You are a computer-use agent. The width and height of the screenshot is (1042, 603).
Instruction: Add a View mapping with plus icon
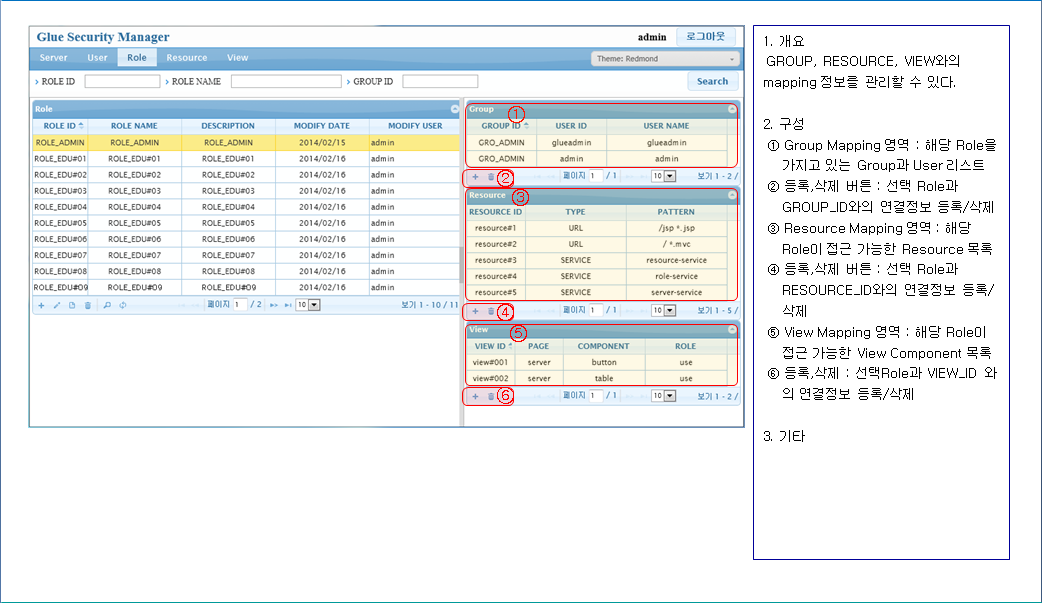click(x=475, y=396)
